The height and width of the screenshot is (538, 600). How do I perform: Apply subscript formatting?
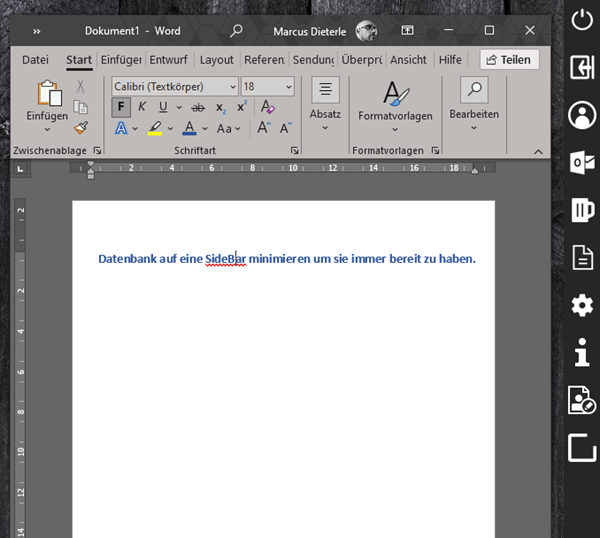(x=221, y=107)
